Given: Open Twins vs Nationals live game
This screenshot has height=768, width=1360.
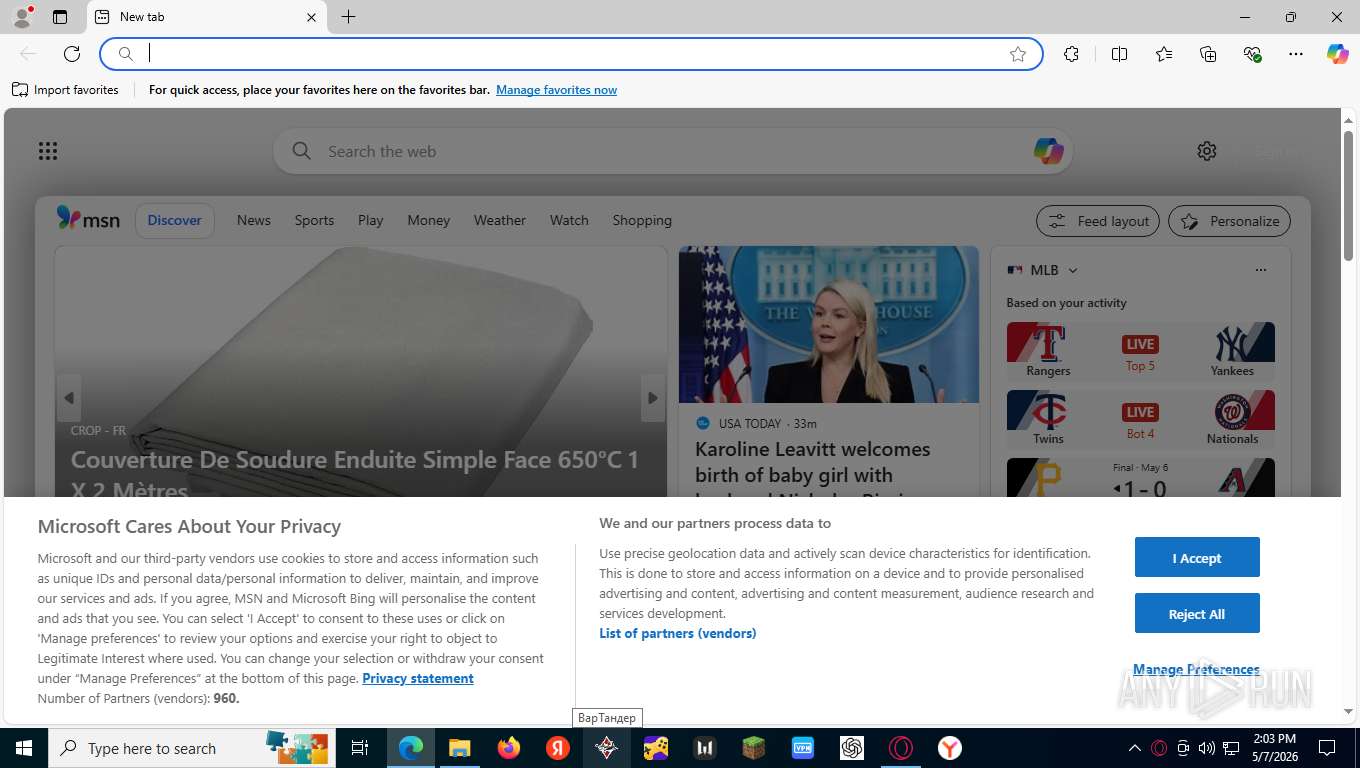Looking at the screenshot, I should (x=1141, y=418).
